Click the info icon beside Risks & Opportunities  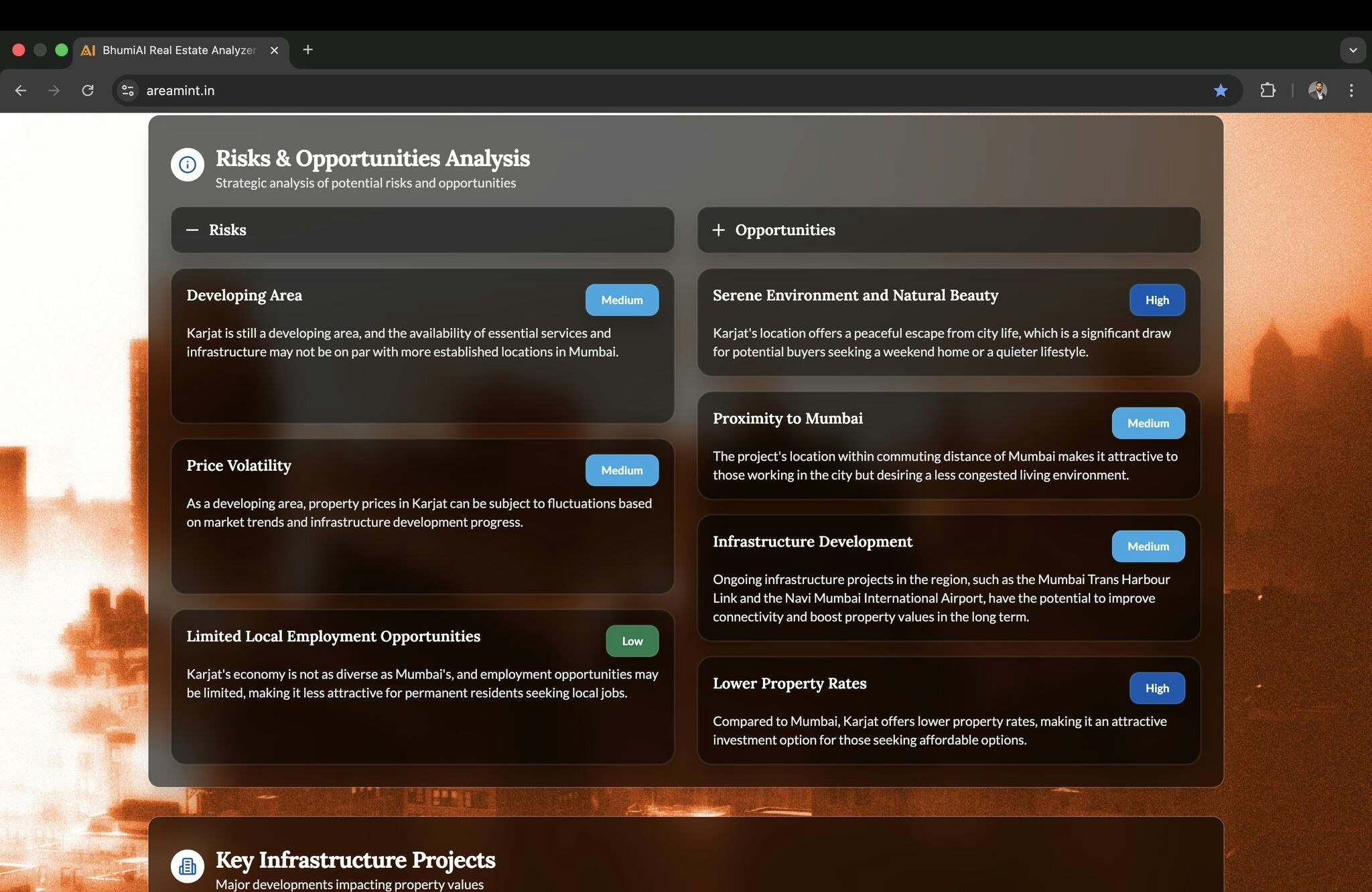pos(187,165)
